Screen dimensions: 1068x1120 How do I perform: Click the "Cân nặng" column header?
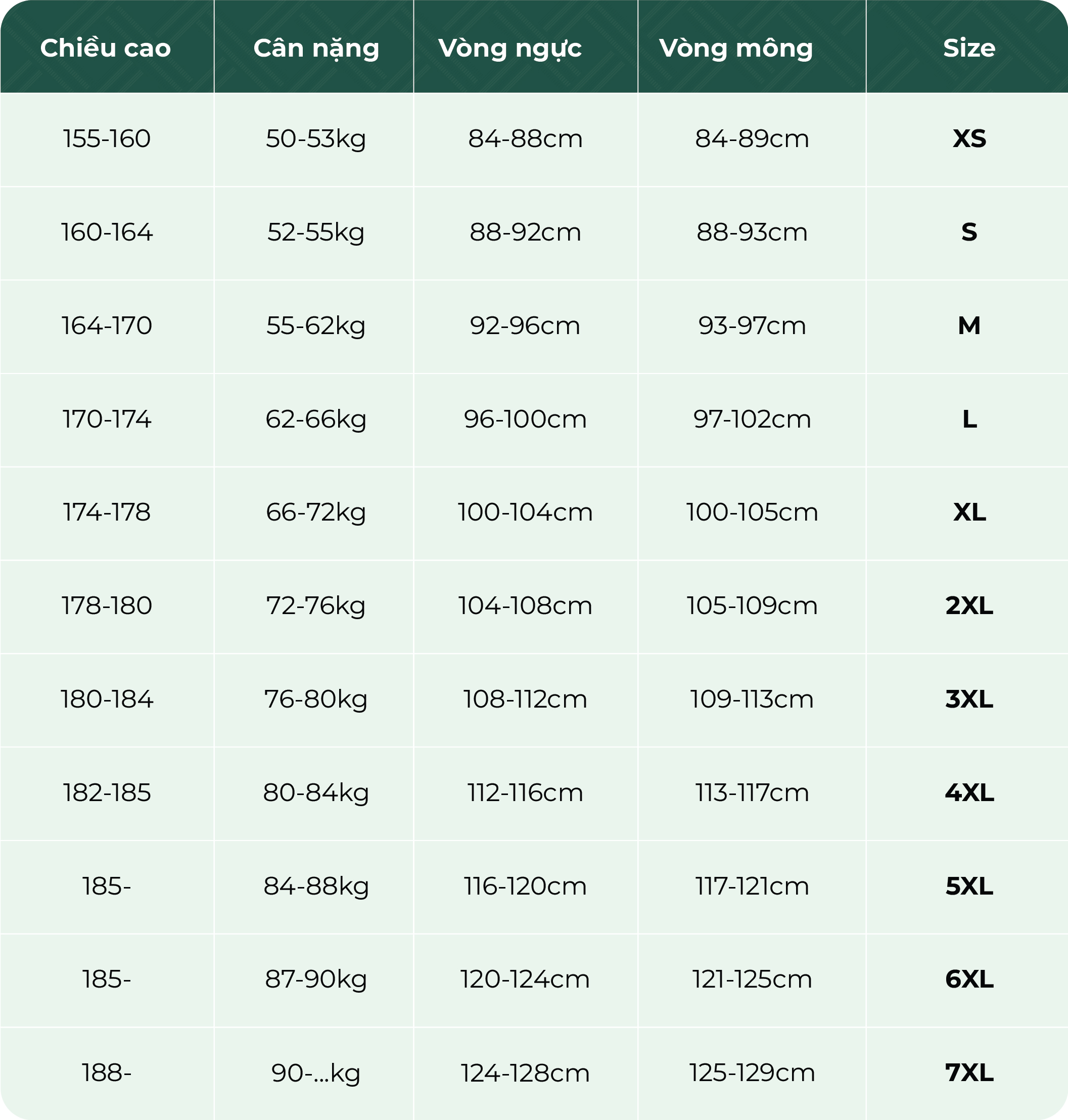316,48
